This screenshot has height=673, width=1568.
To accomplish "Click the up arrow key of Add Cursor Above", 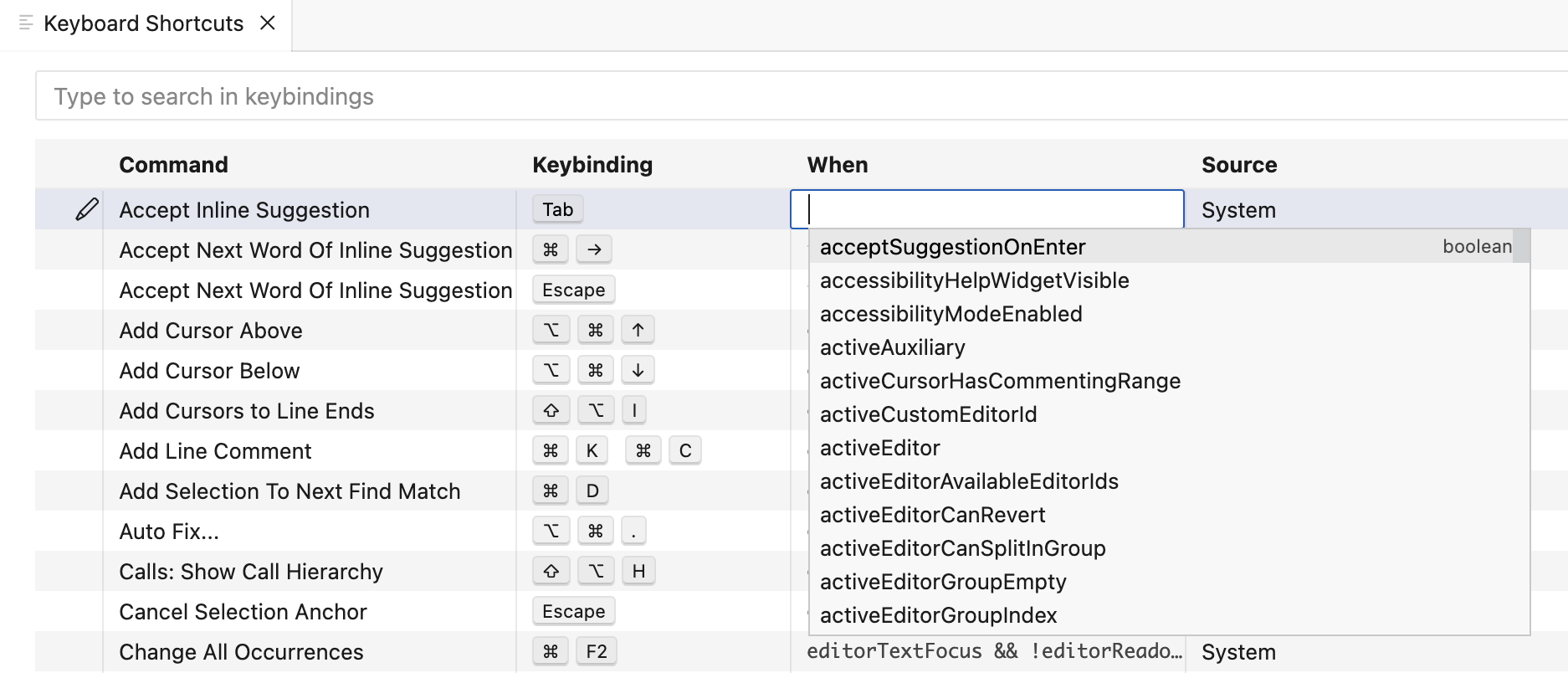I will (638, 330).
